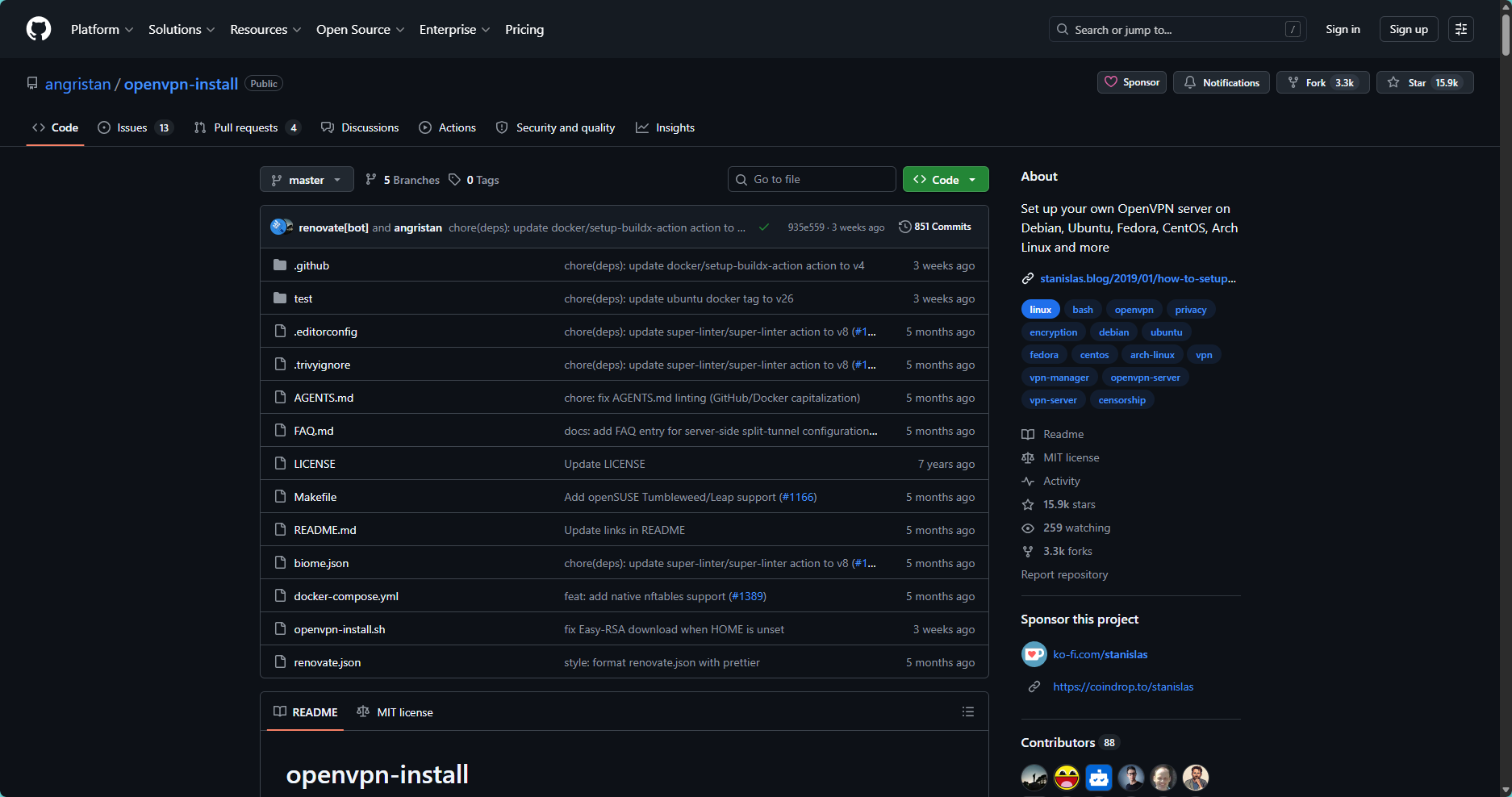Open the Actions tab
Image resolution: width=1512 pixels, height=797 pixels.
pos(447,127)
